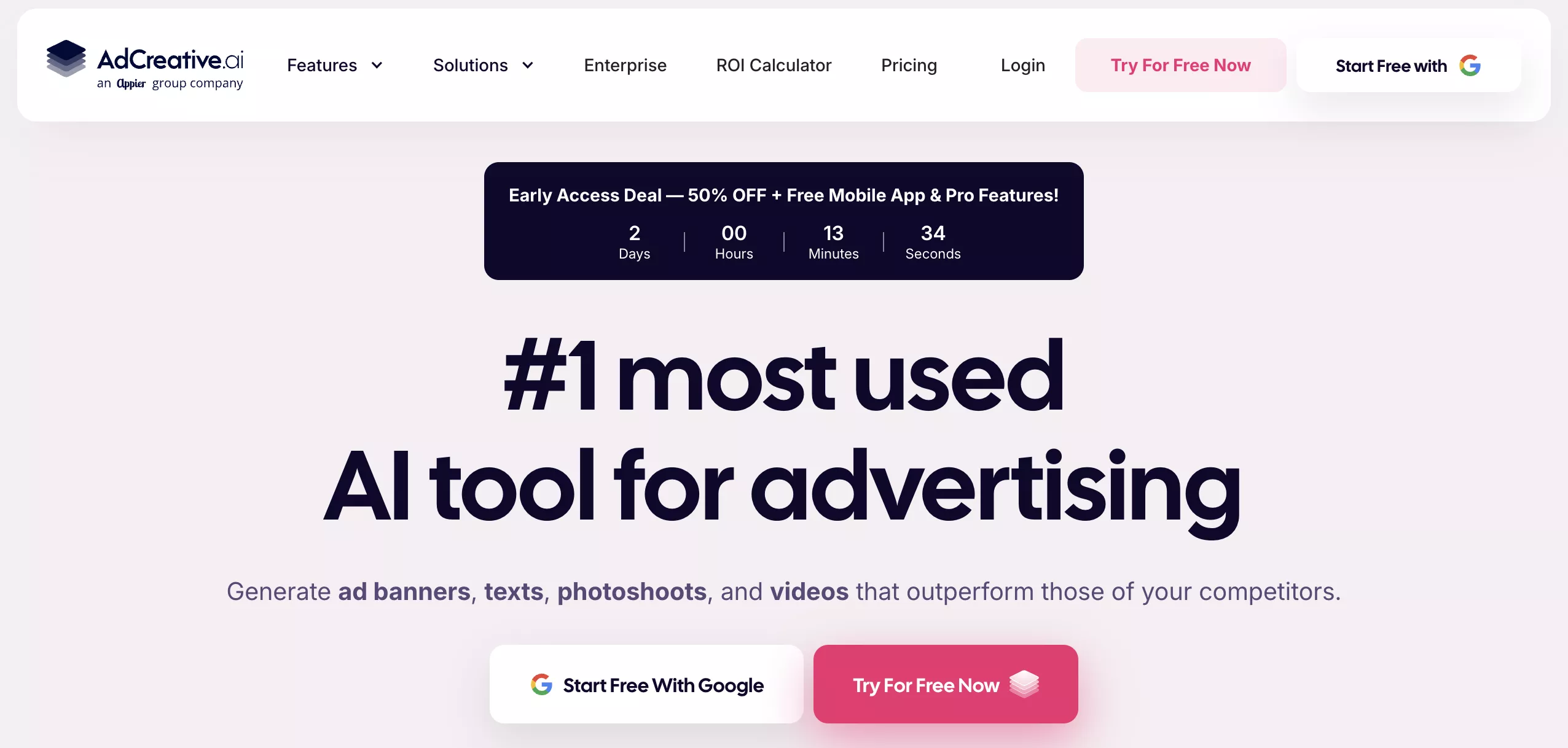The image size is (1568, 748).
Task: Click the countdown Days counter
Action: tap(634, 242)
